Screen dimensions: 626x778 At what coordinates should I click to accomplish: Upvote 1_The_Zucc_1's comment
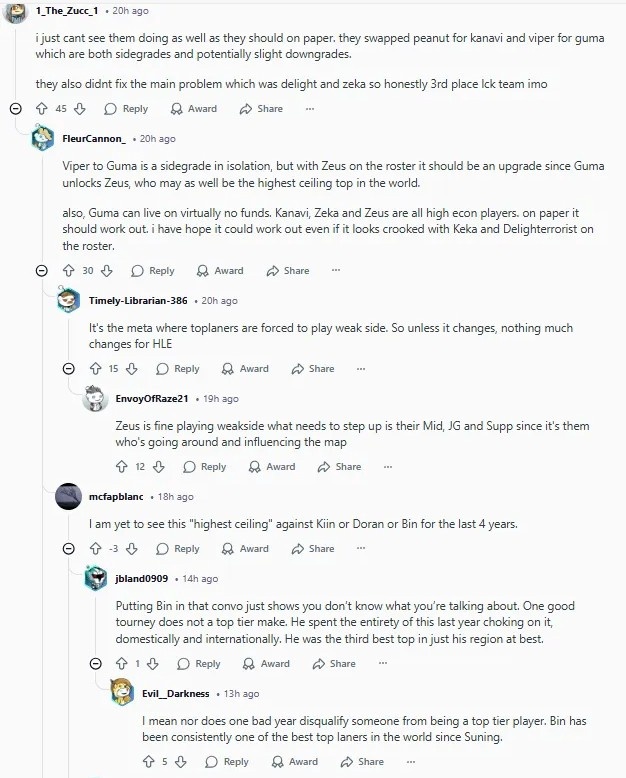[42, 109]
